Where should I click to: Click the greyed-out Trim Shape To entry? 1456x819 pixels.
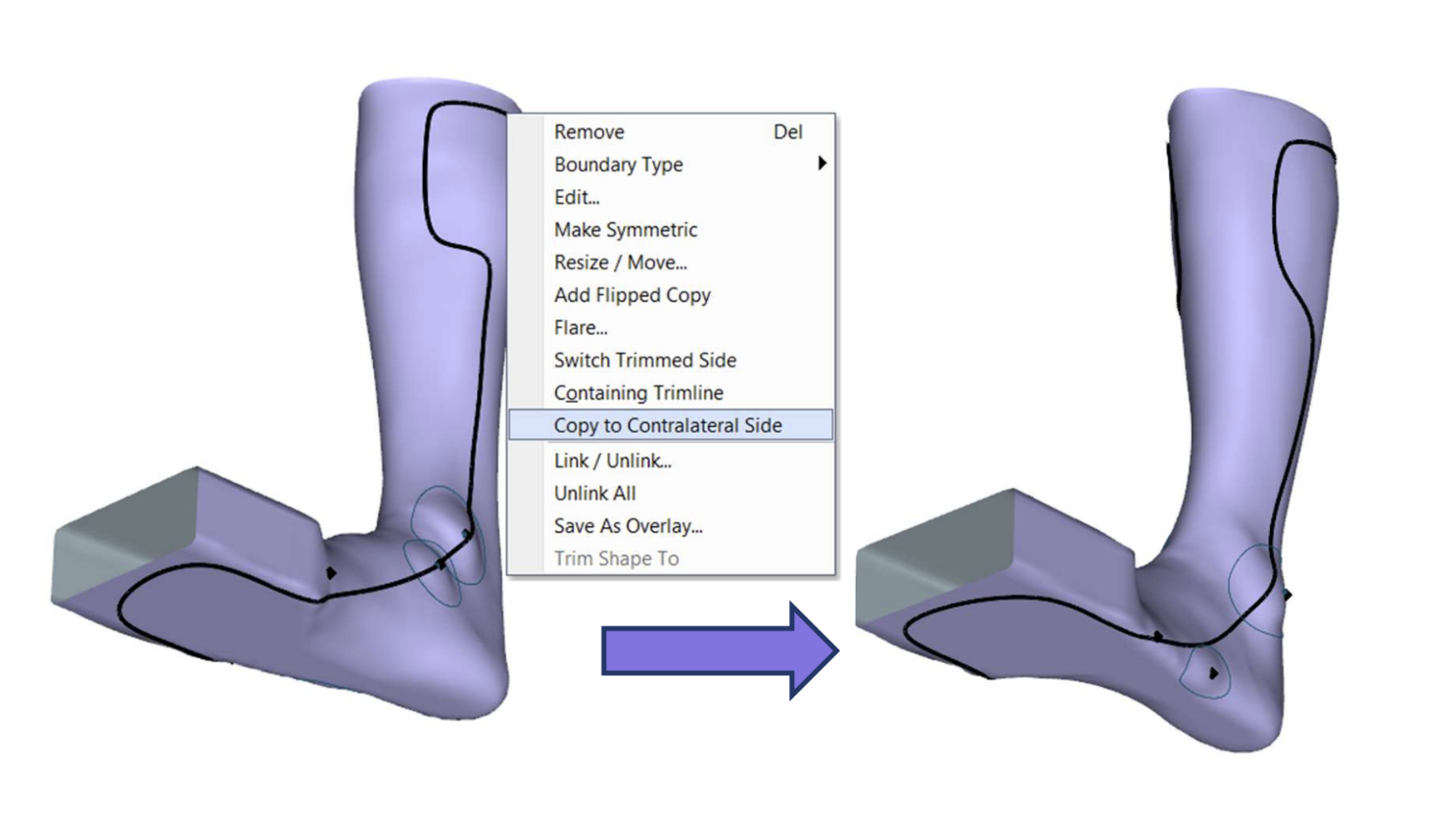pos(616,558)
